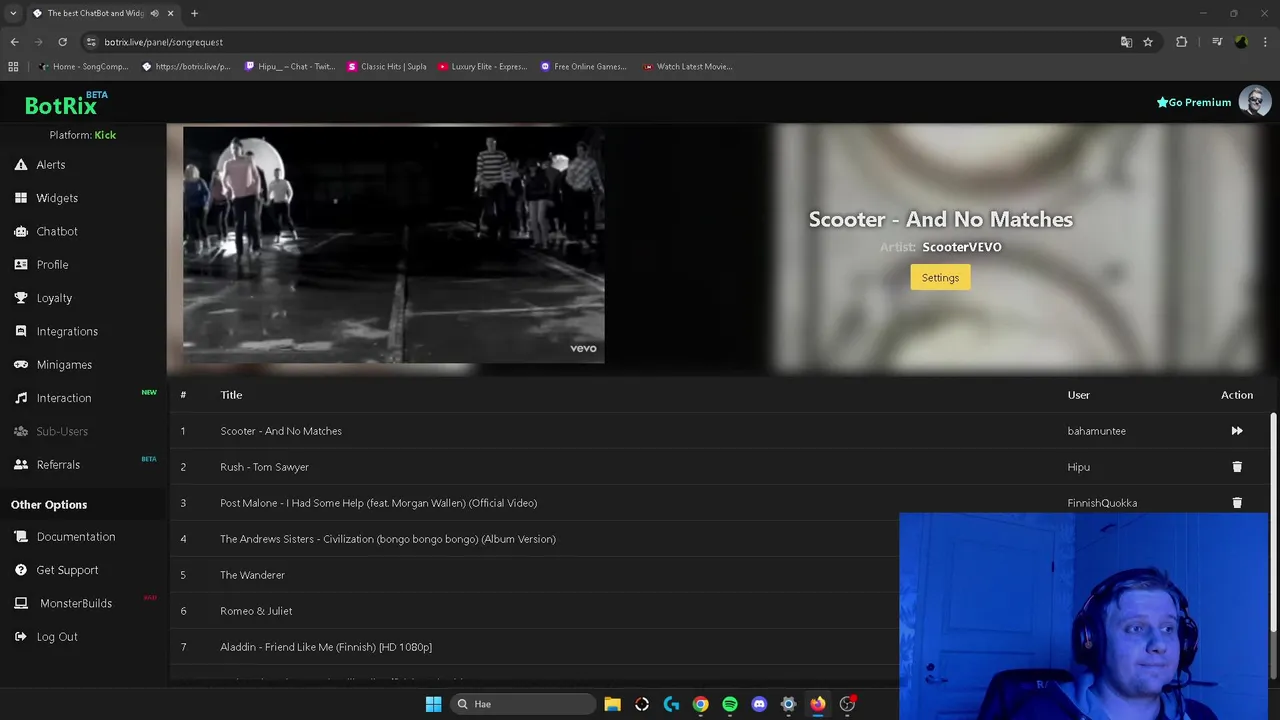Open the Luxury Elite bookmark

click(x=483, y=67)
